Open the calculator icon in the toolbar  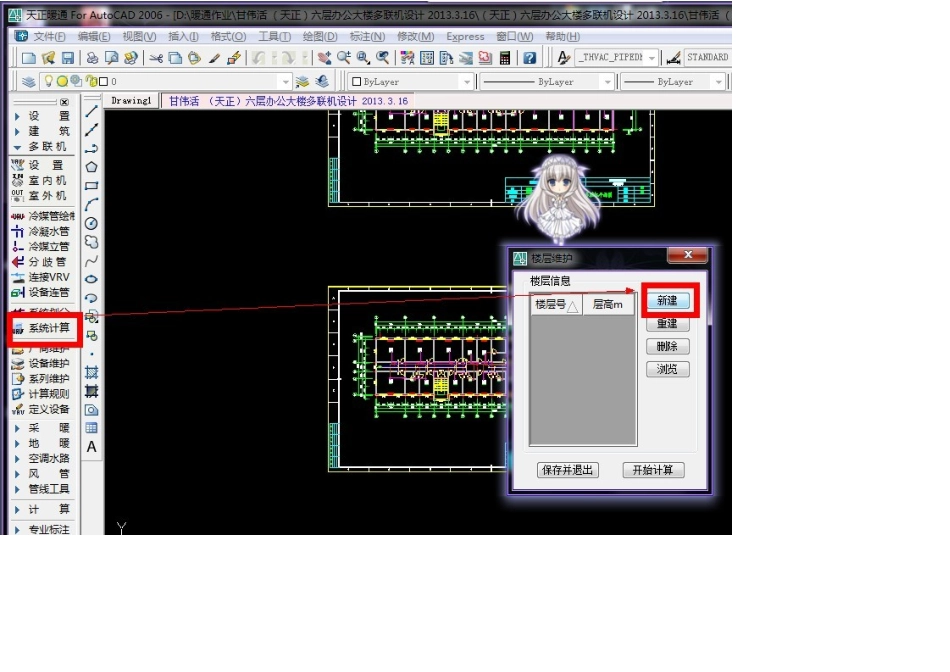click(x=505, y=58)
